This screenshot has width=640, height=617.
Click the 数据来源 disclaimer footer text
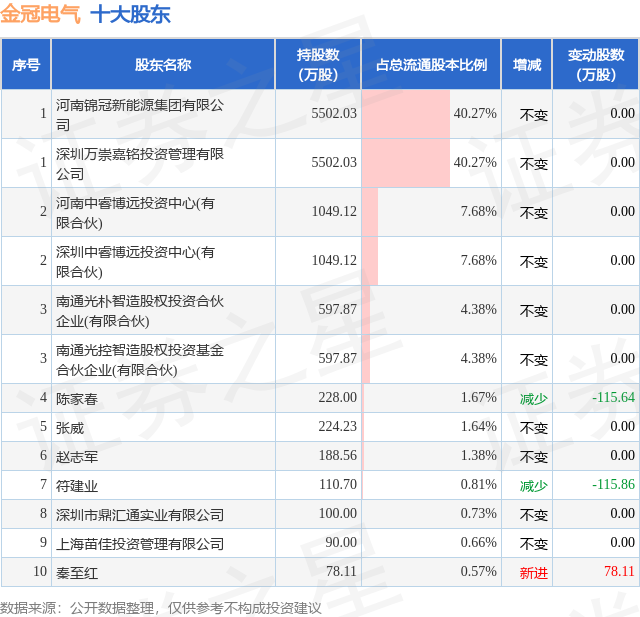pos(161,608)
